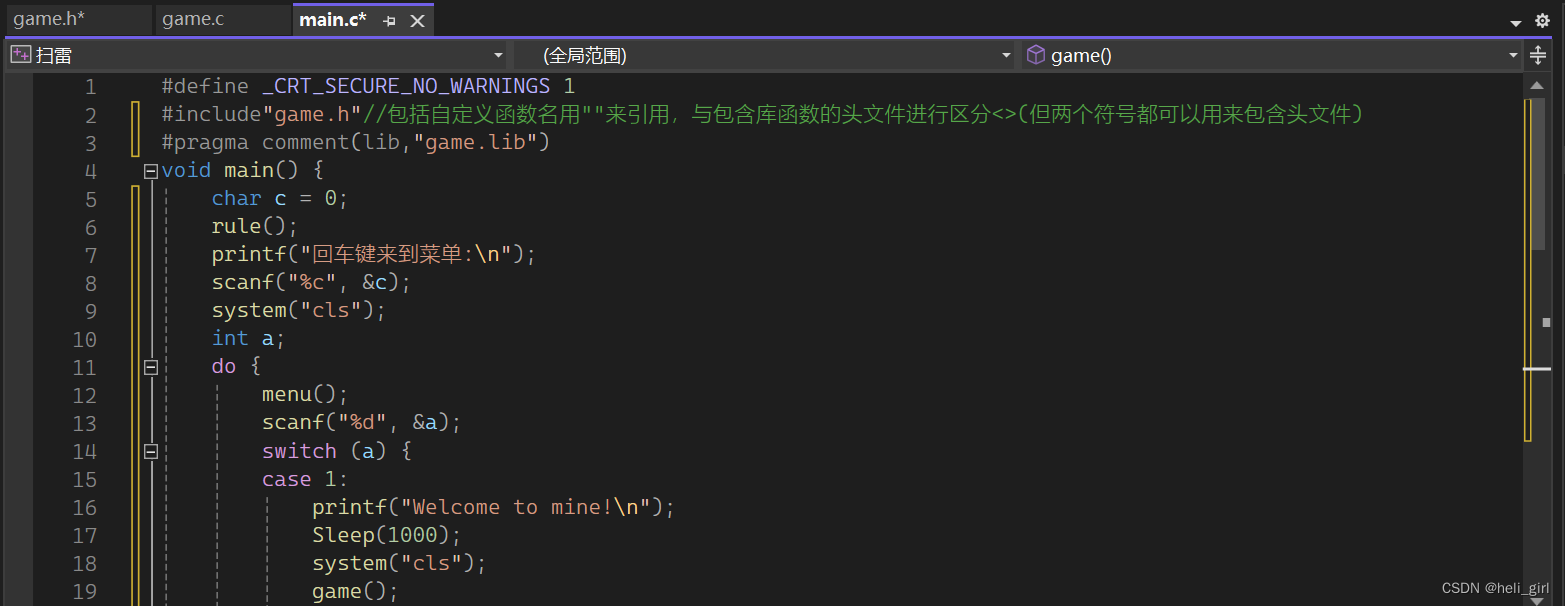Click the game(); call on line 19
The height and width of the screenshot is (606, 1565).
[x=355, y=591]
